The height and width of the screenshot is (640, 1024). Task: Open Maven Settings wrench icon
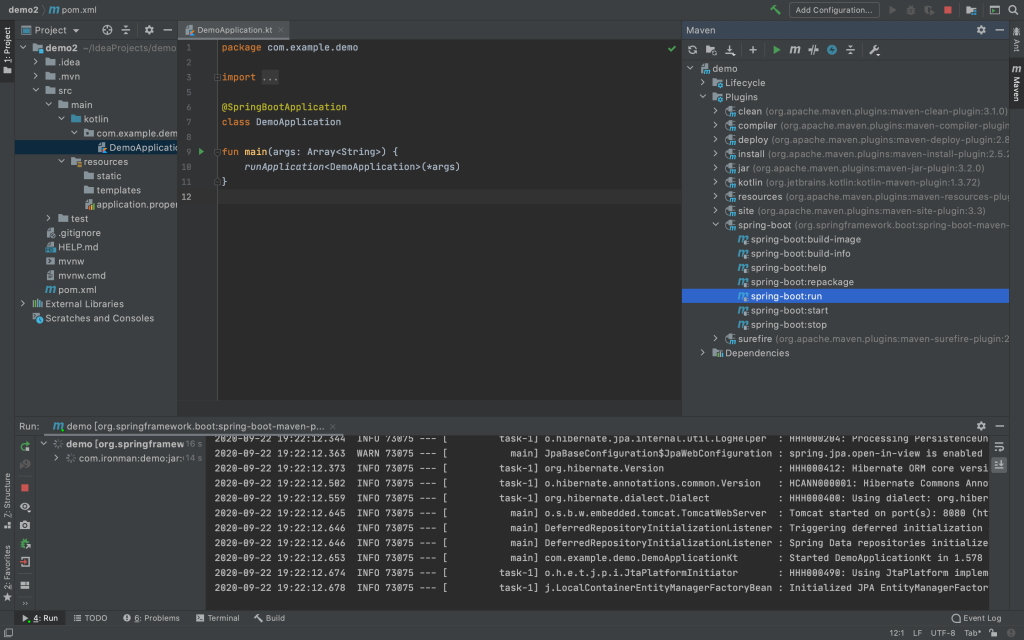(x=874, y=50)
